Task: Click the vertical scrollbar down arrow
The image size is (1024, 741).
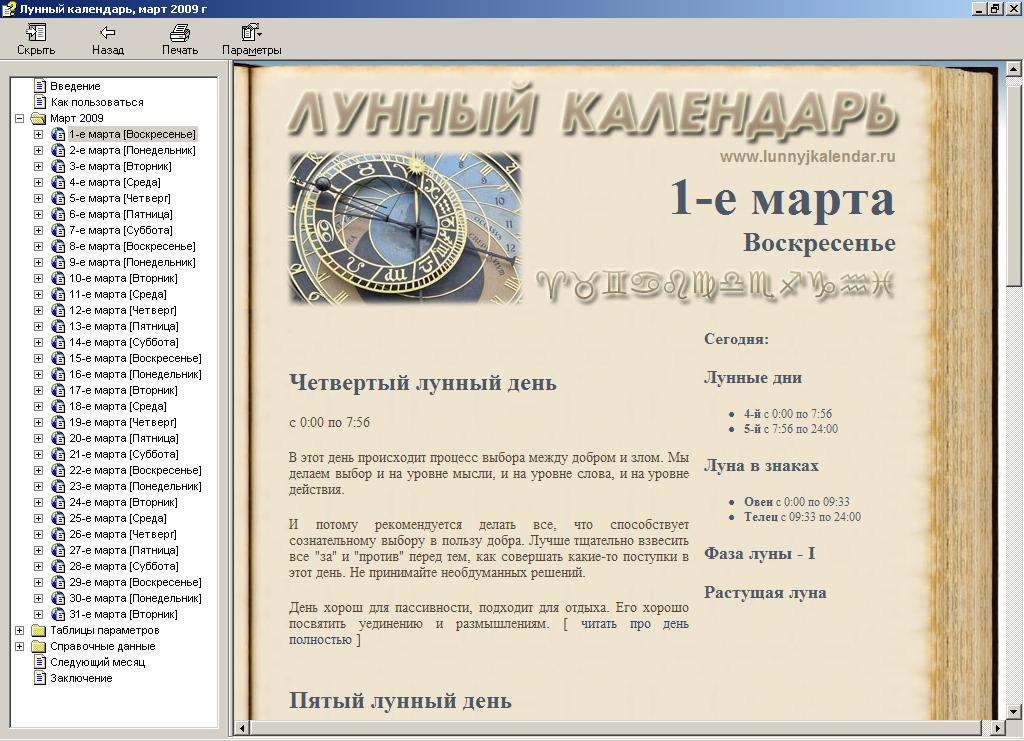Action: (x=1014, y=712)
